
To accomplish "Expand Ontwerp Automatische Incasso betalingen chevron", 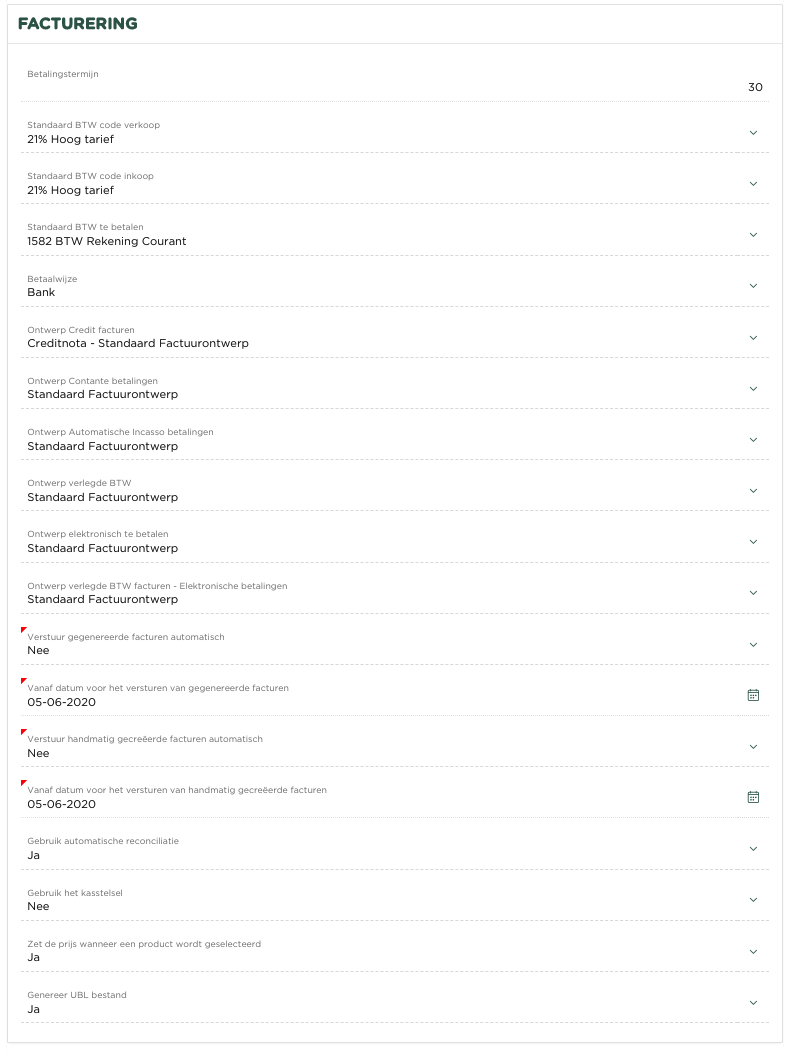I will pos(753,439).
